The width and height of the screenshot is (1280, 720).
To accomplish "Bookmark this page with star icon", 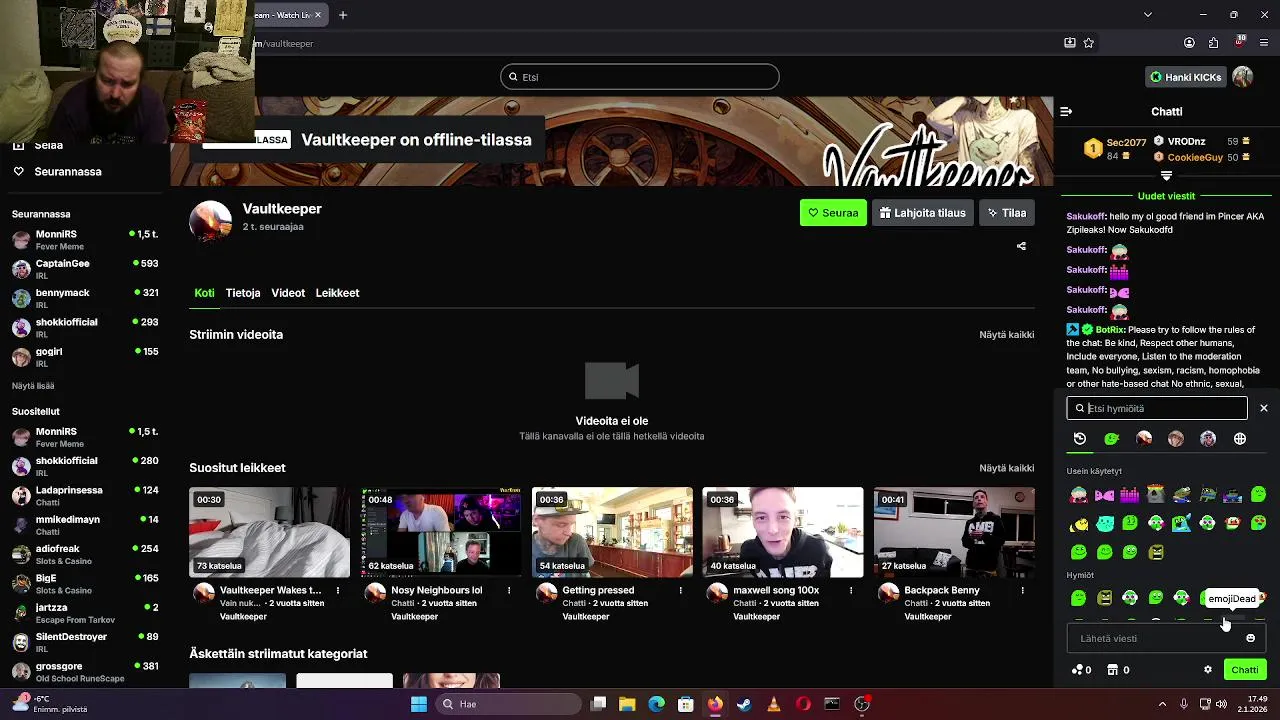I will click(x=1089, y=43).
